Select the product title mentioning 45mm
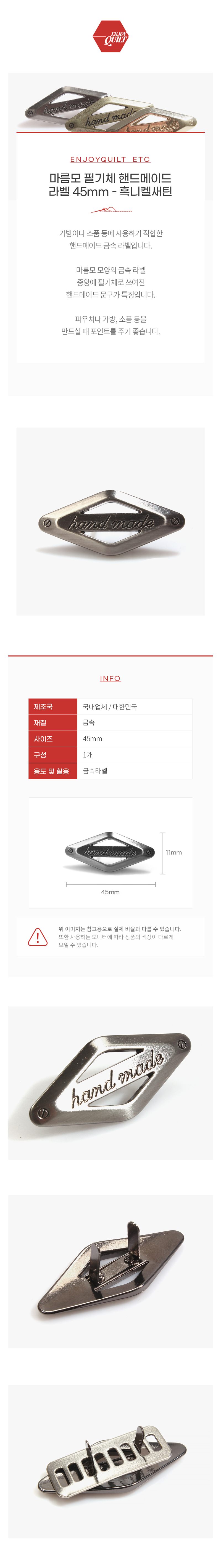This screenshot has height=1568, width=221. pos(110,185)
